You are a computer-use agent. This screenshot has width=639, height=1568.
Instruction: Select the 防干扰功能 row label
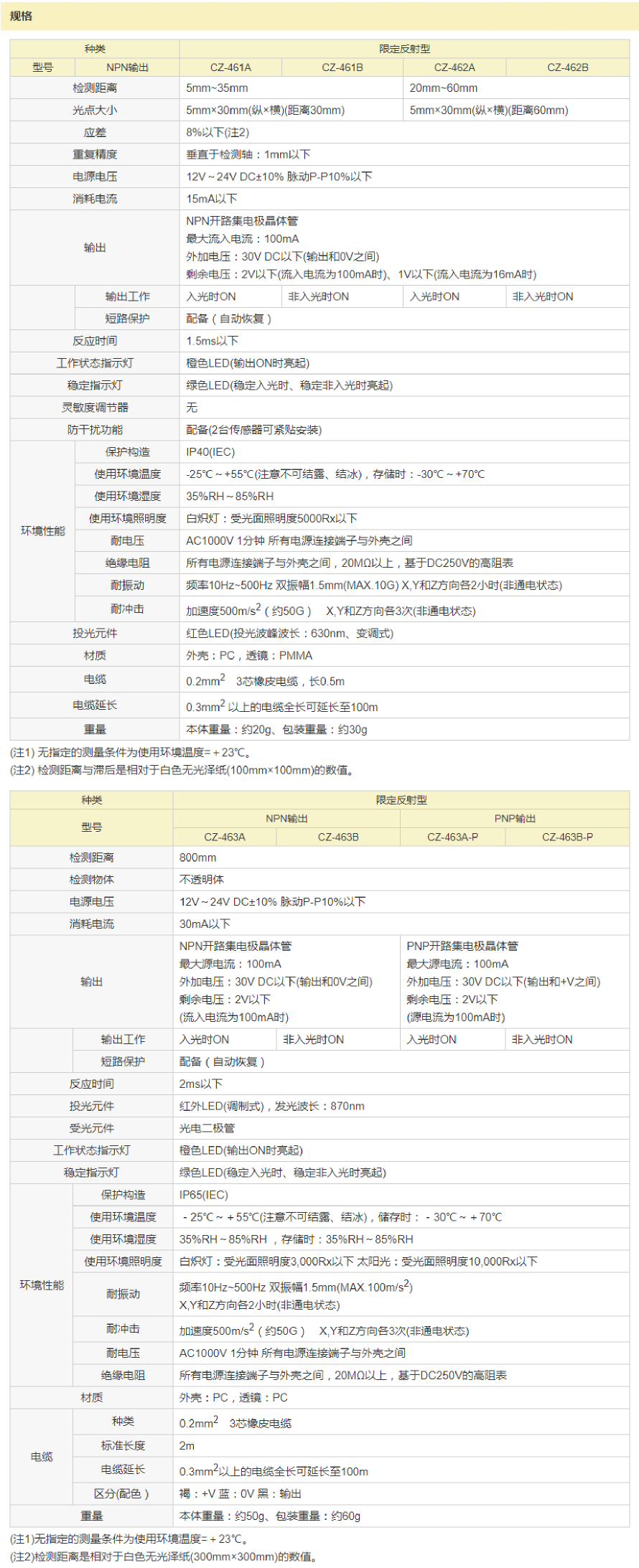[x=94, y=430]
